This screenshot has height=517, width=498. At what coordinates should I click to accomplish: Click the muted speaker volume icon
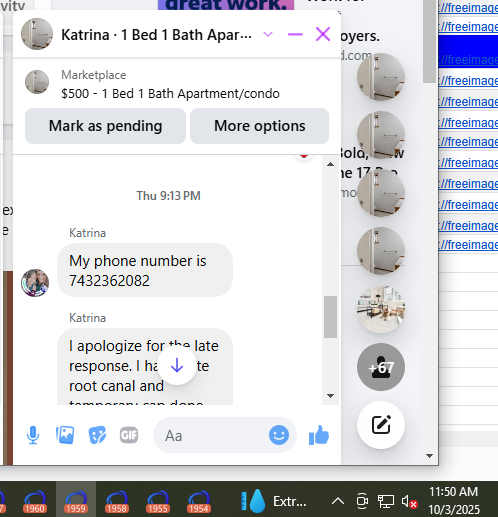(409, 501)
